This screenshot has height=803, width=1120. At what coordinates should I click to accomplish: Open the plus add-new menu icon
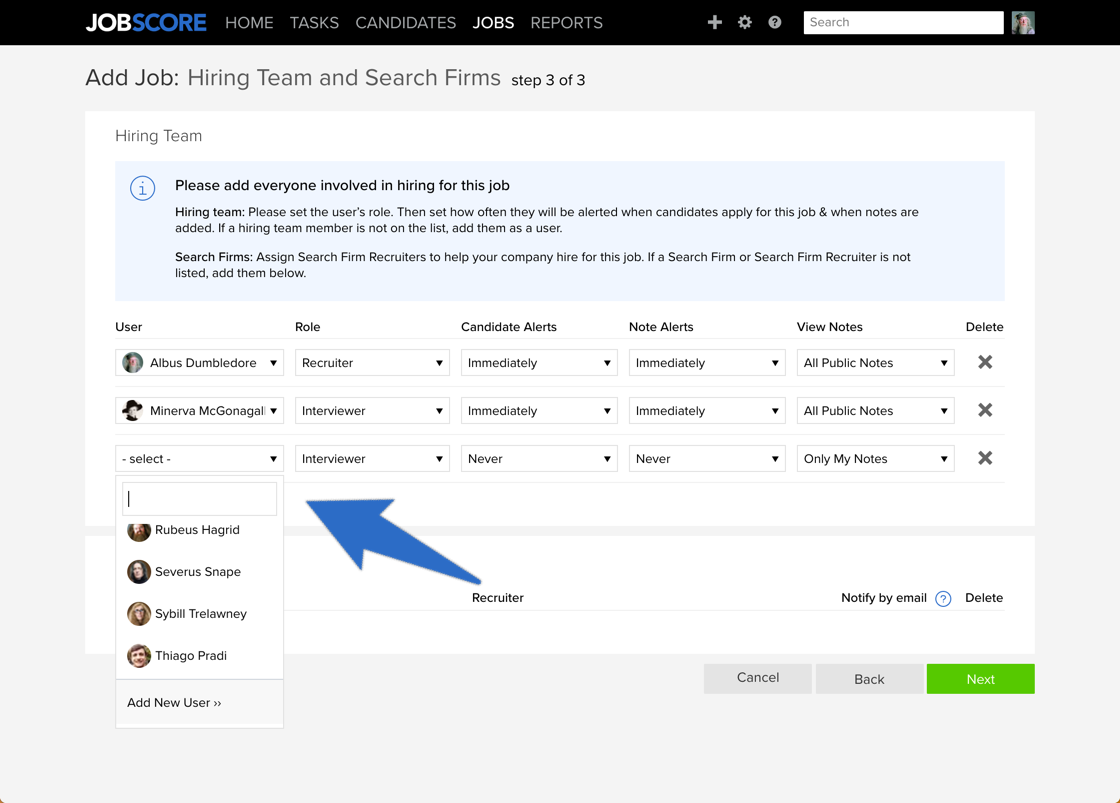coord(714,22)
